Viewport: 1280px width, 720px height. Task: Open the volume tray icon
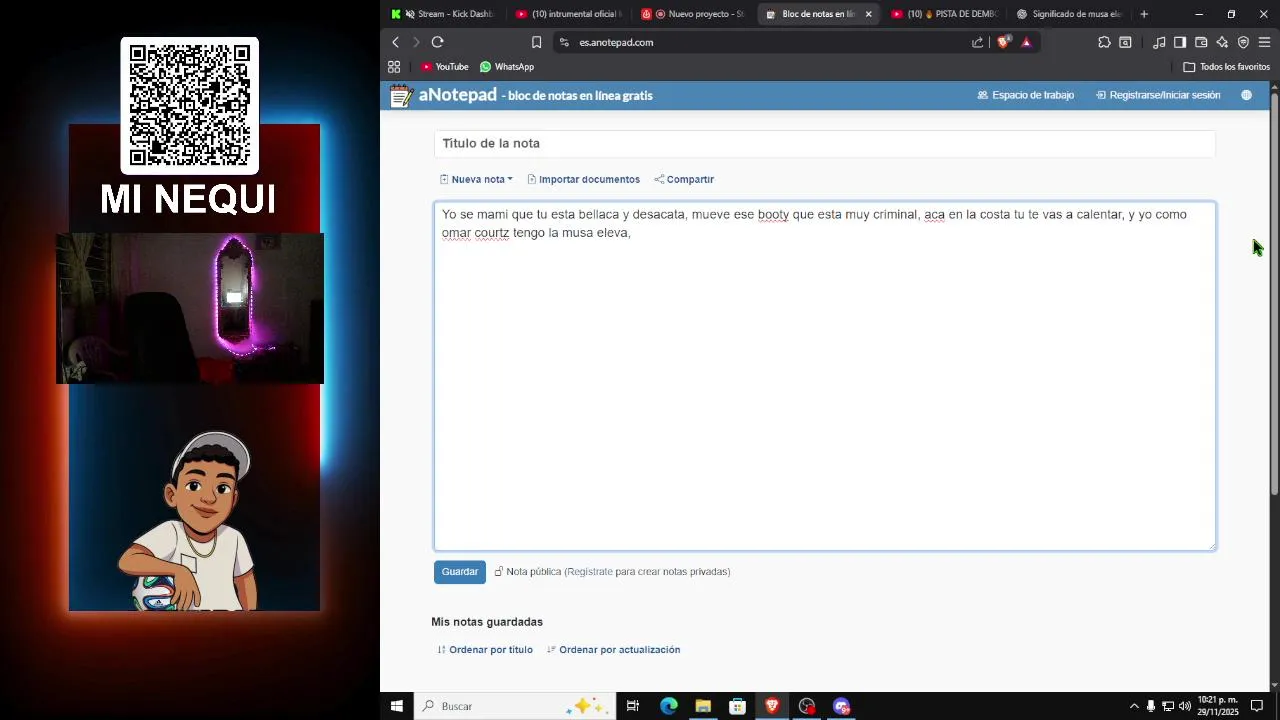(1185, 706)
